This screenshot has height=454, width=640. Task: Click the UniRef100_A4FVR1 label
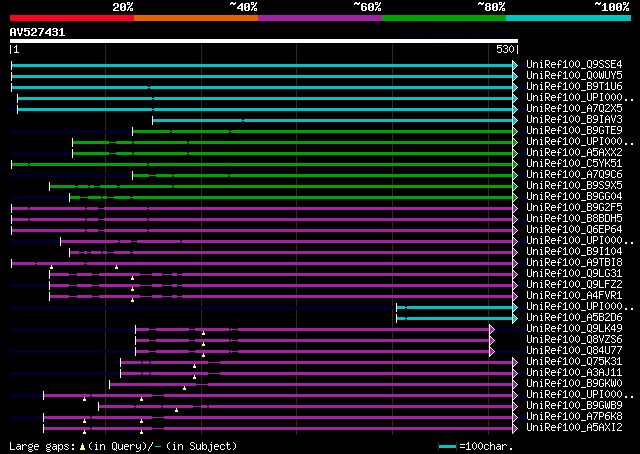574,296
